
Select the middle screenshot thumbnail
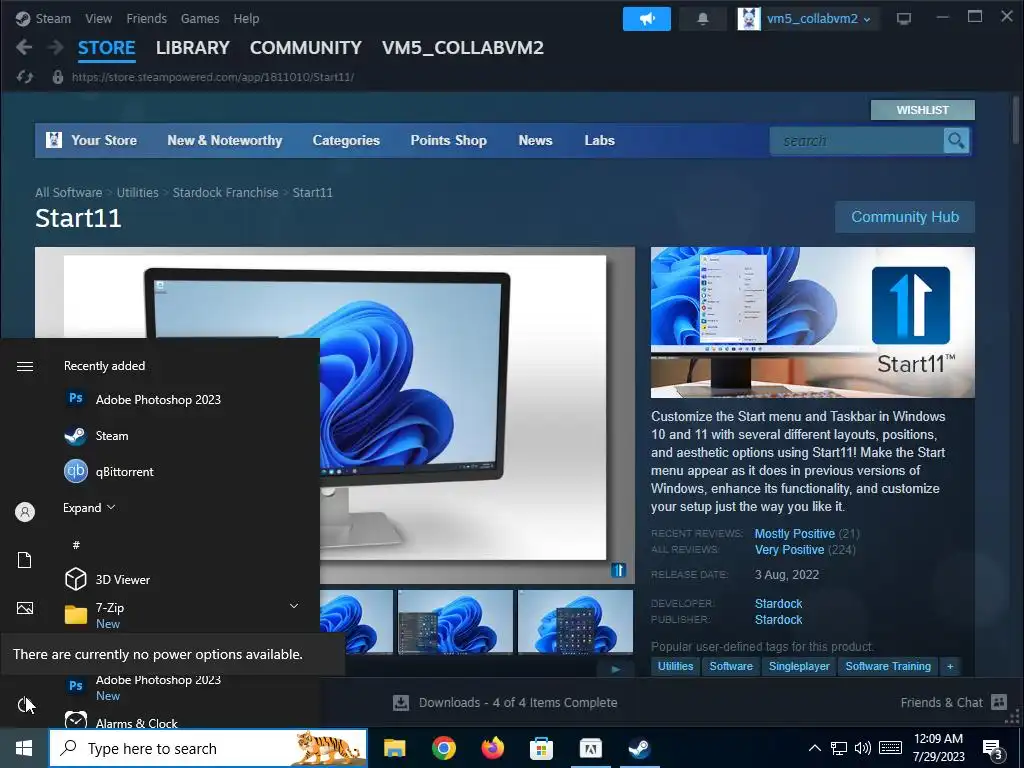(x=455, y=621)
